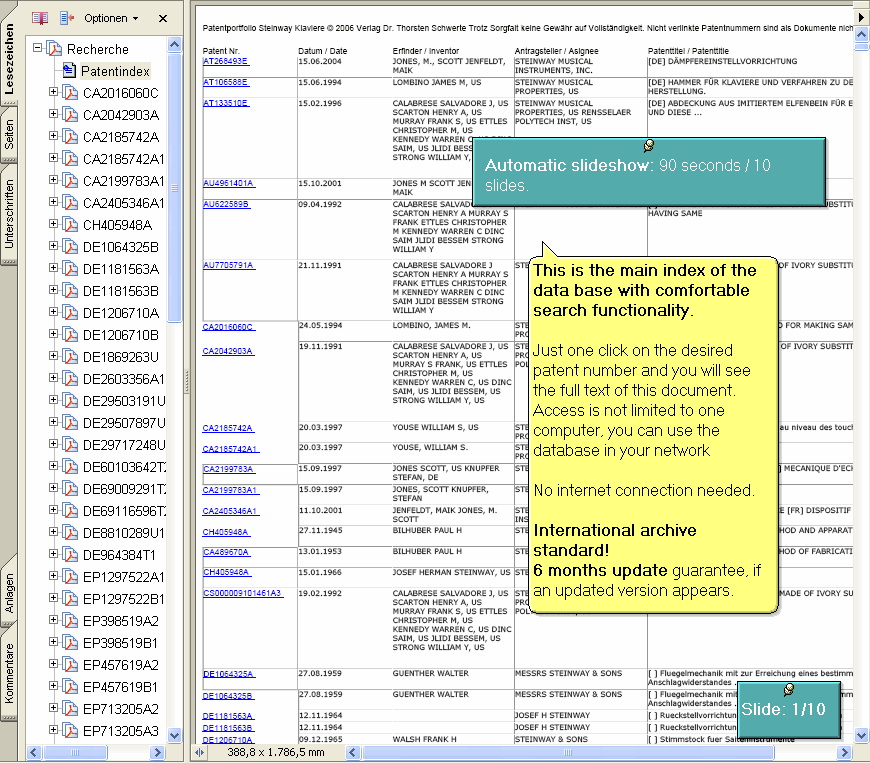This screenshot has height=763, width=870.
Task: Click the PDF icon next to CH405948A
Action: click(70, 225)
